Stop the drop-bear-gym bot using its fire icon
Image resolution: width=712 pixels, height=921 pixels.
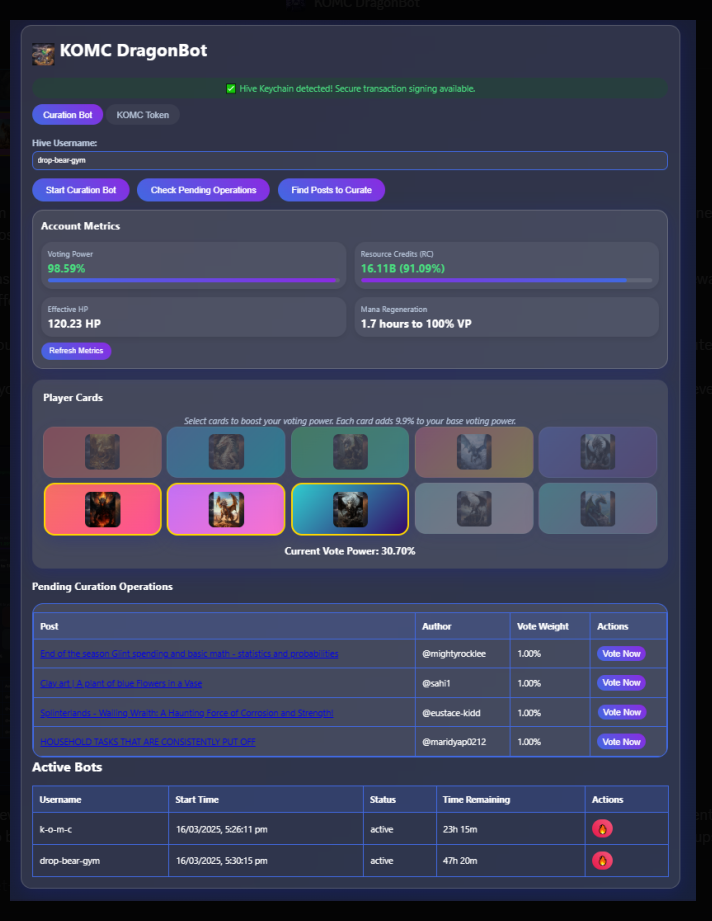pos(602,861)
